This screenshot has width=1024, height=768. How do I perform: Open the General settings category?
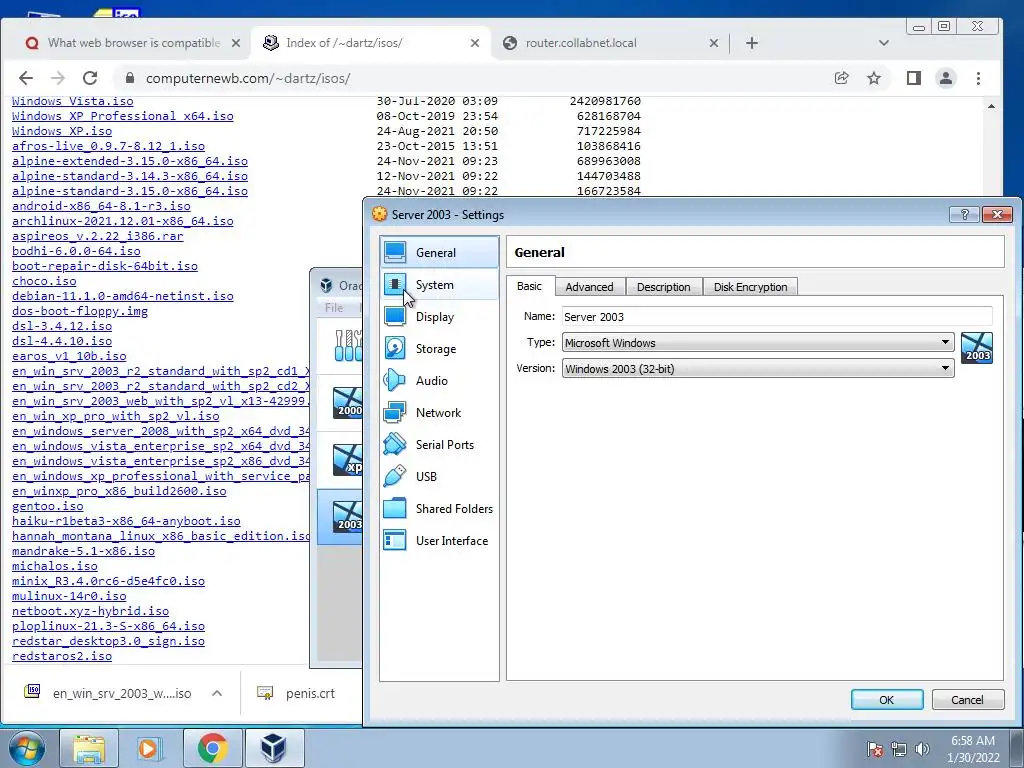(440, 253)
